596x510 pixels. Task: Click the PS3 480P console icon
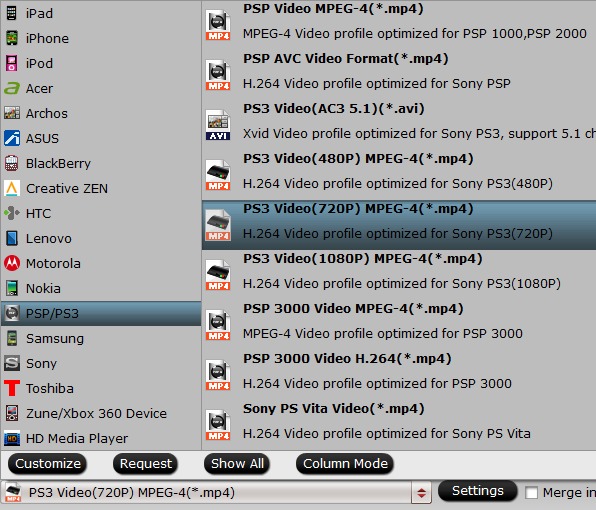(x=218, y=175)
